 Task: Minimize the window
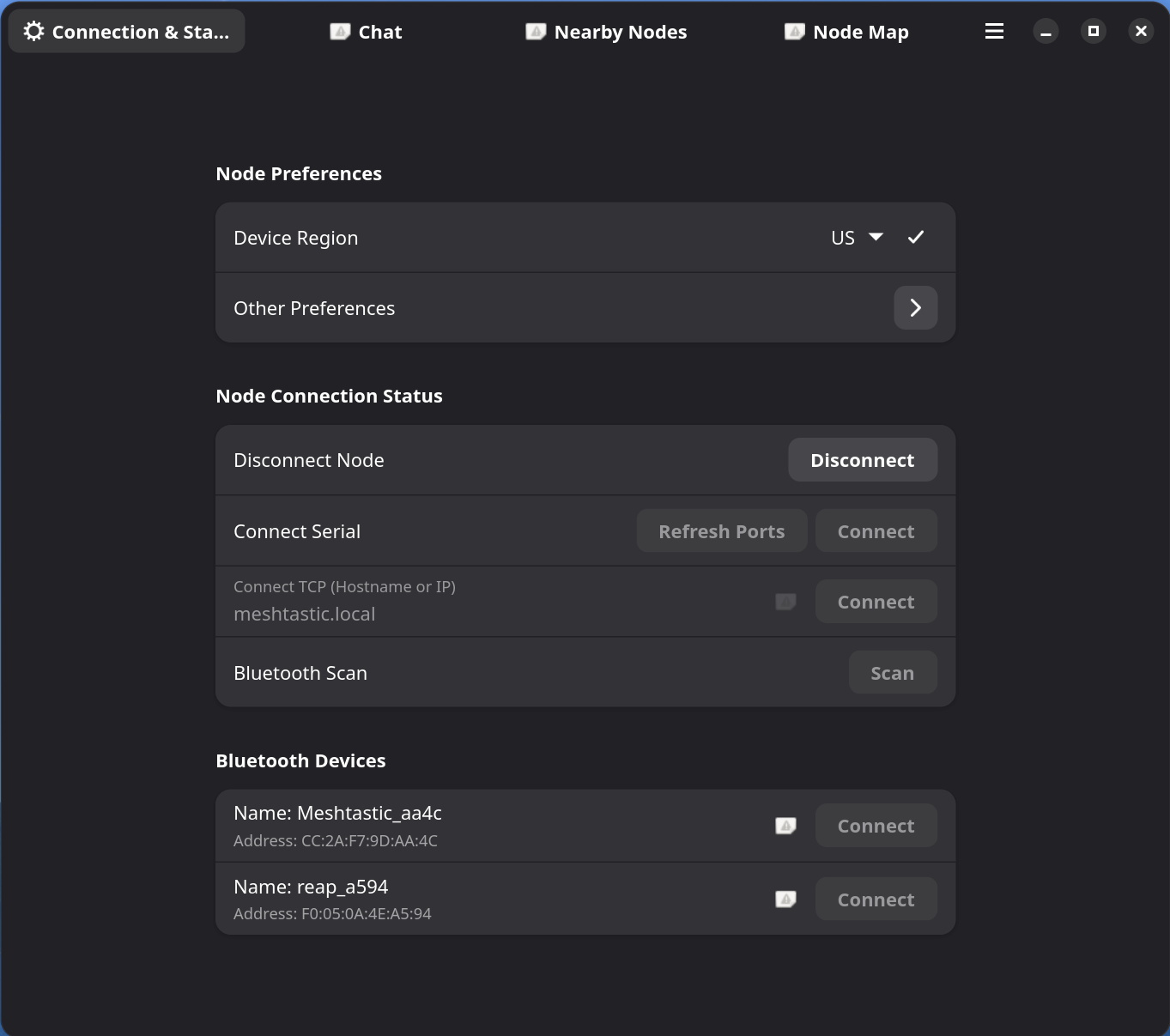pos(1046,32)
